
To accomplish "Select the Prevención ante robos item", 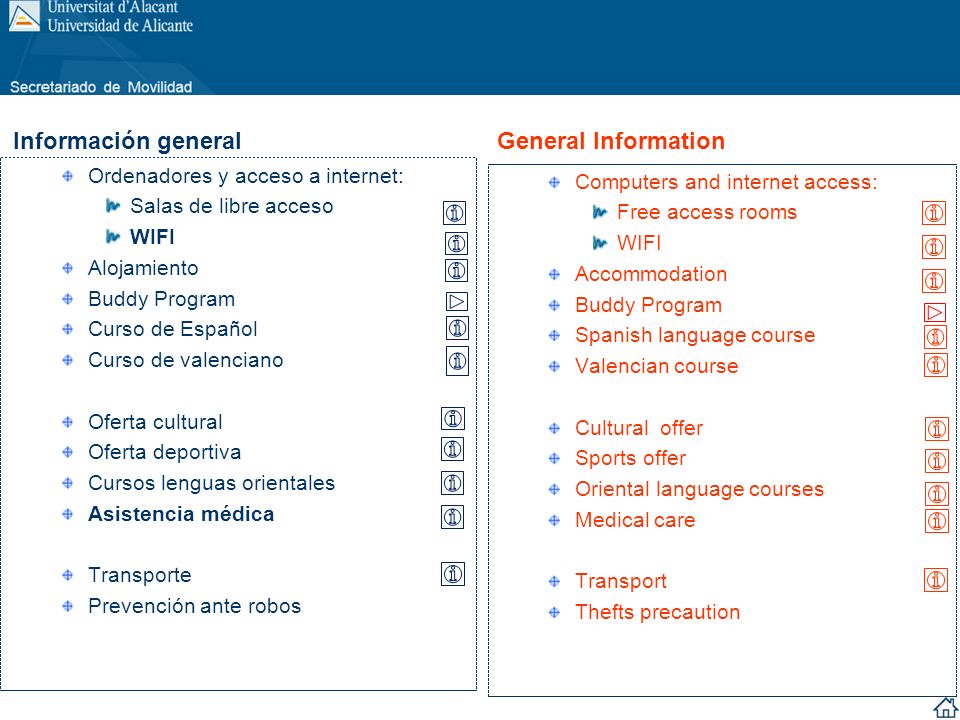I will [x=194, y=606].
